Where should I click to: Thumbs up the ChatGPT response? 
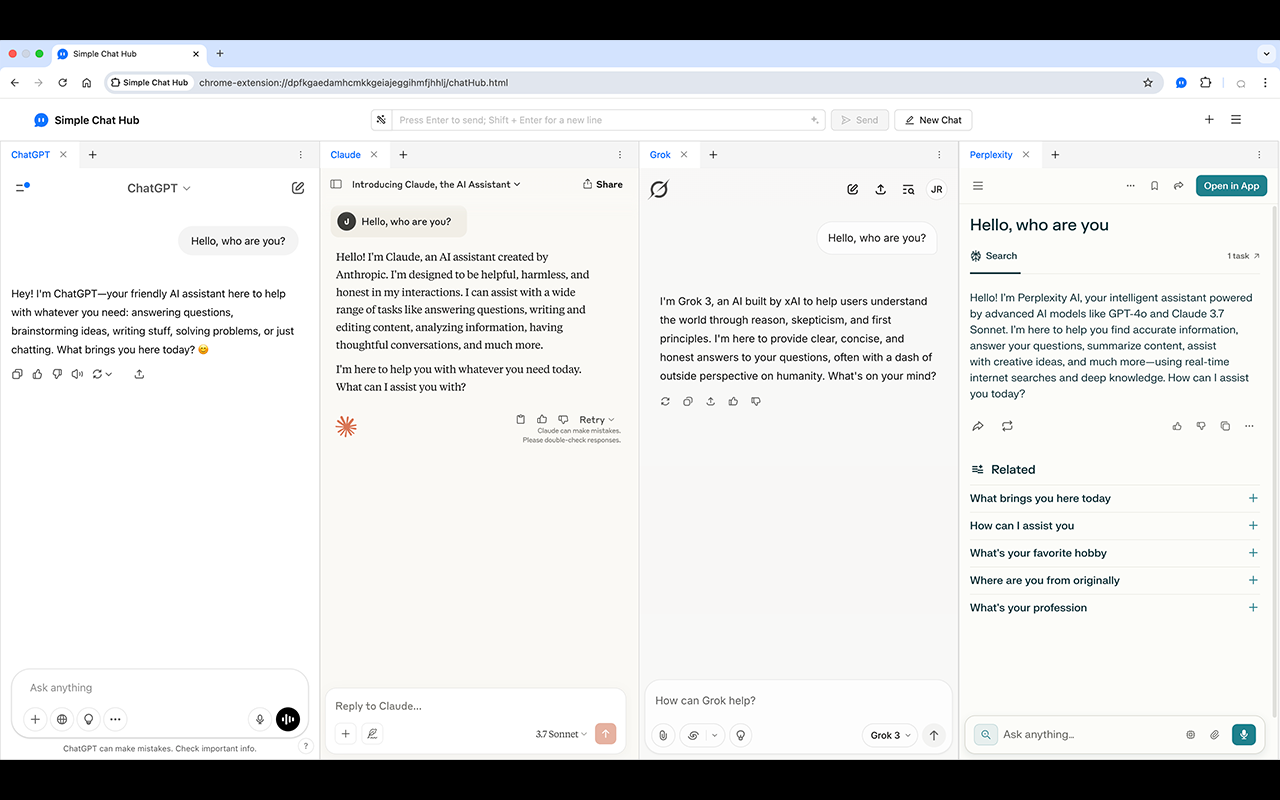click(37, 374)
